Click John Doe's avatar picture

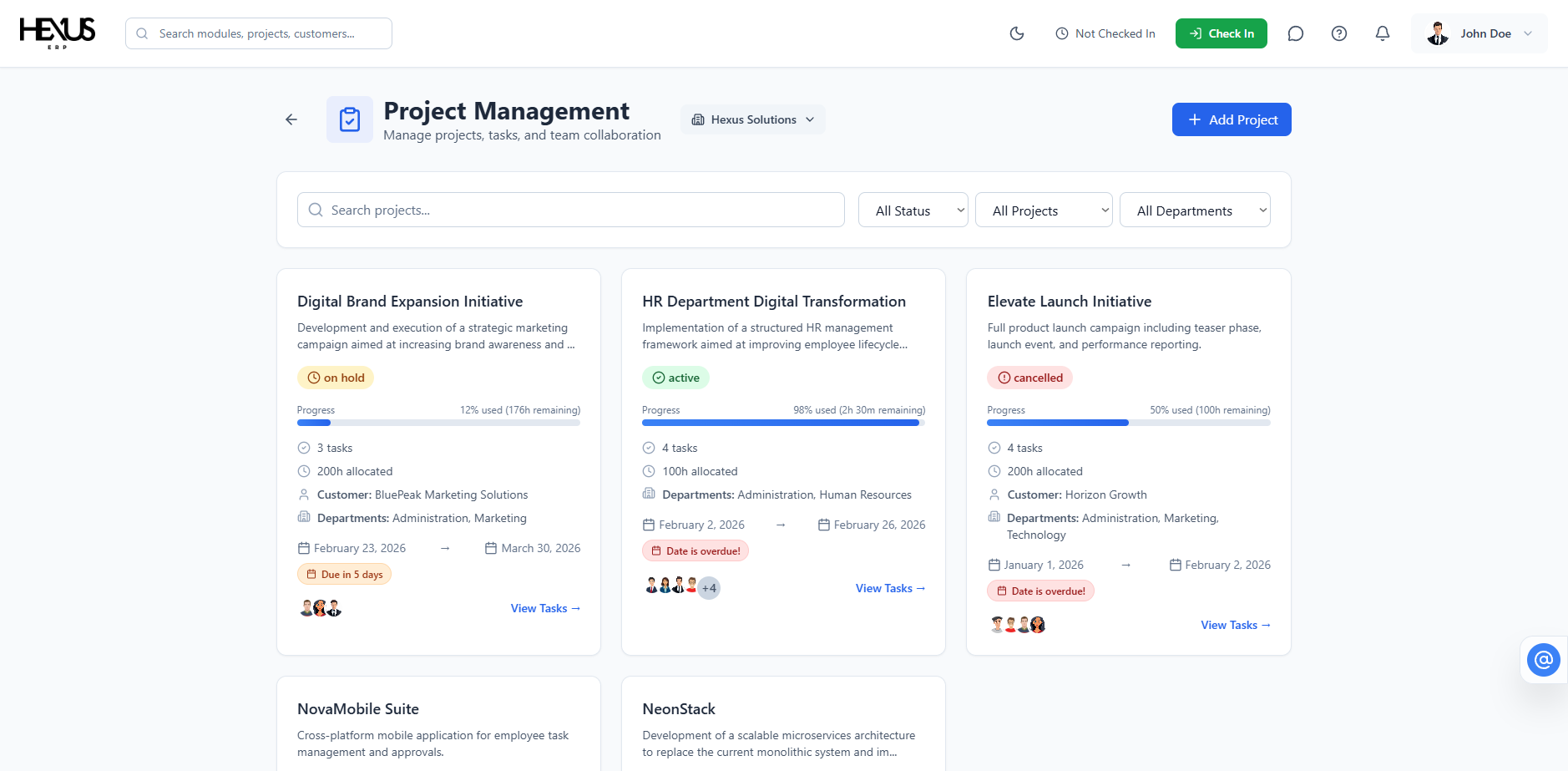pyautogui.click(x=1438, y=33)
